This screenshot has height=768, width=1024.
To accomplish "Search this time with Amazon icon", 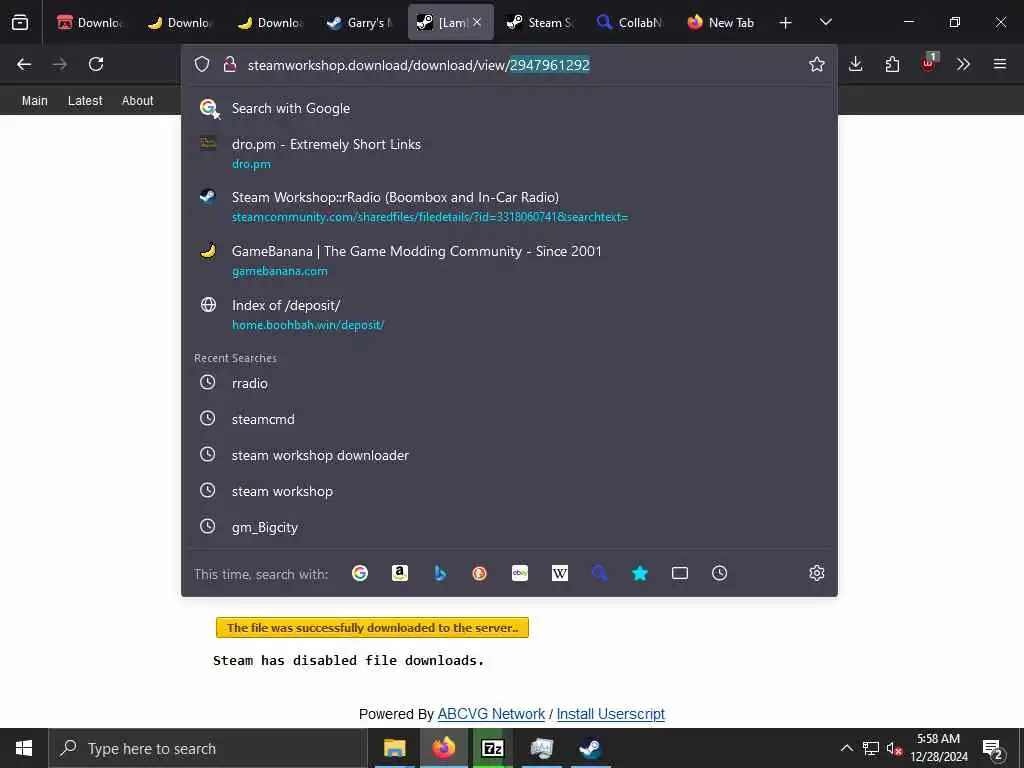I will pyautogui.click(x=400, y=573).
